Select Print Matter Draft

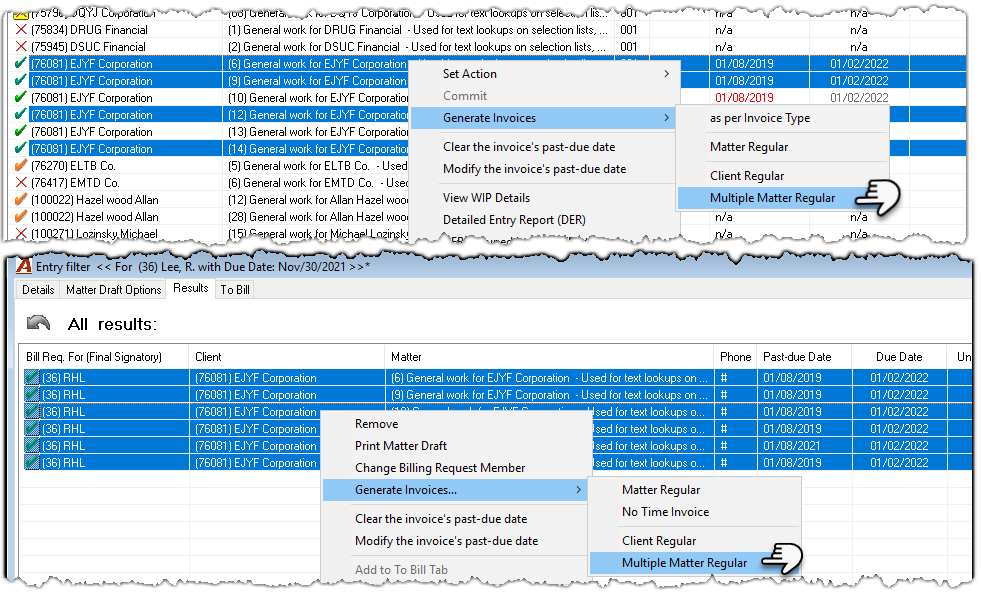pos(400,445)
